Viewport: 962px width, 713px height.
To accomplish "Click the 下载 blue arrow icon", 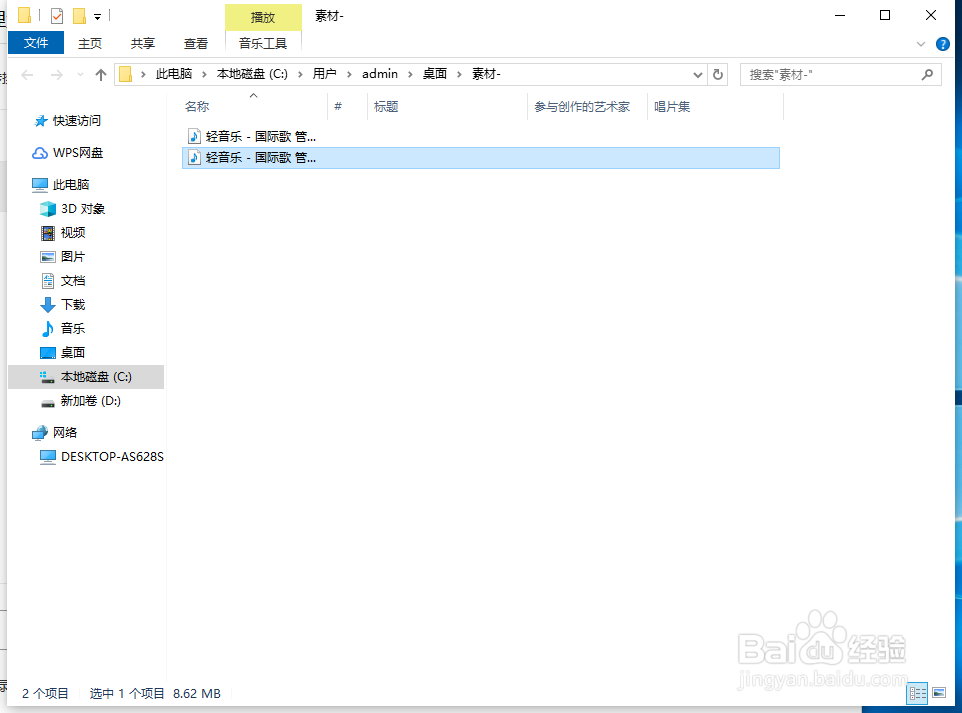I will [48, 304].
